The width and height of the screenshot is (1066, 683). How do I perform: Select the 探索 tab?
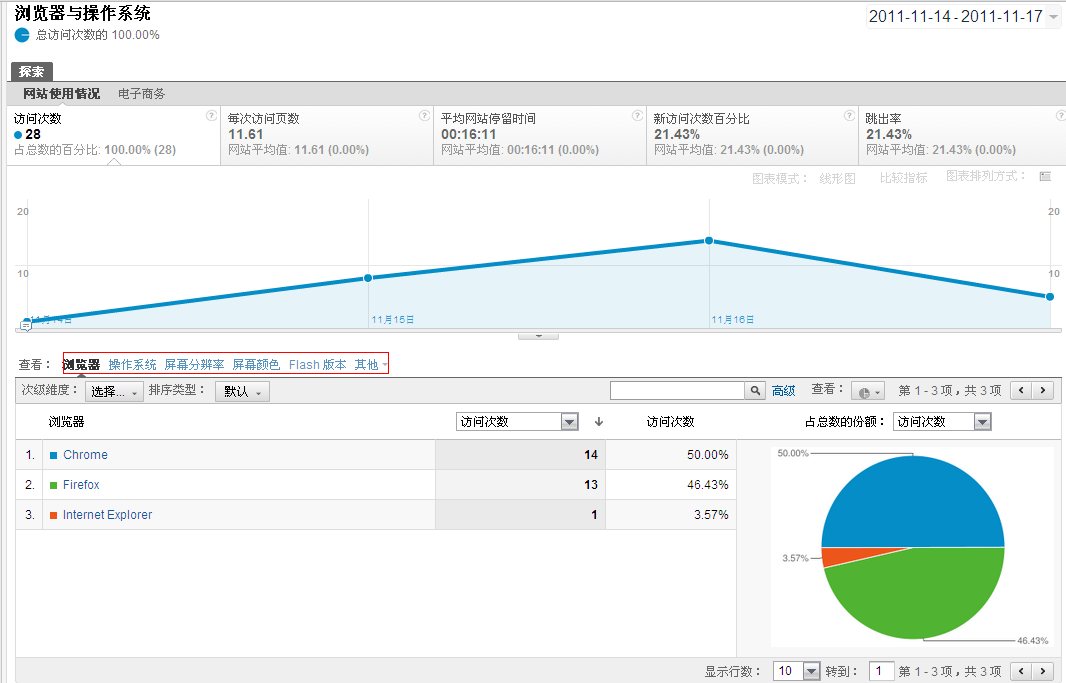click(31, 71)
